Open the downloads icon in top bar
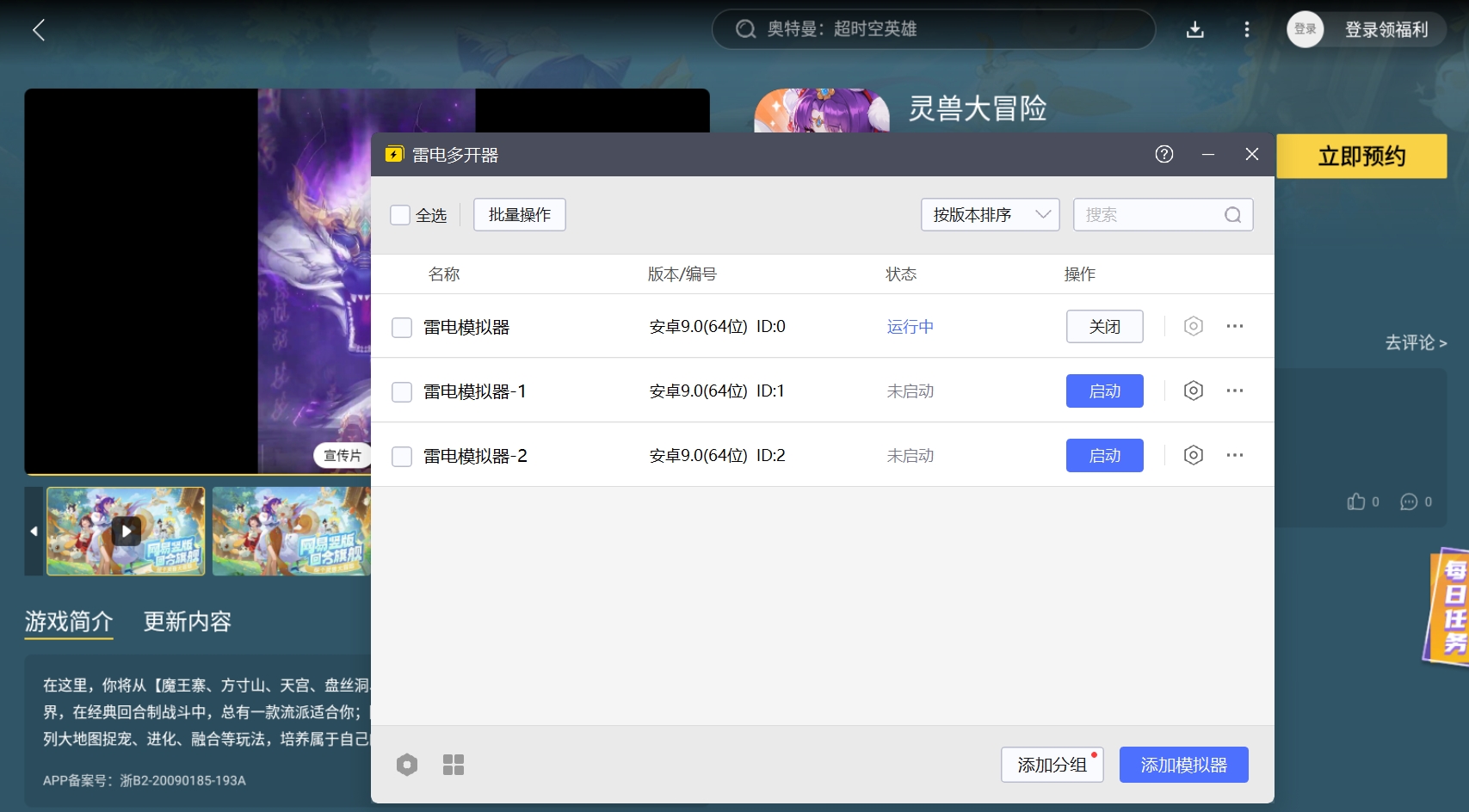 pyautogui.click(x=1195, y=30)
